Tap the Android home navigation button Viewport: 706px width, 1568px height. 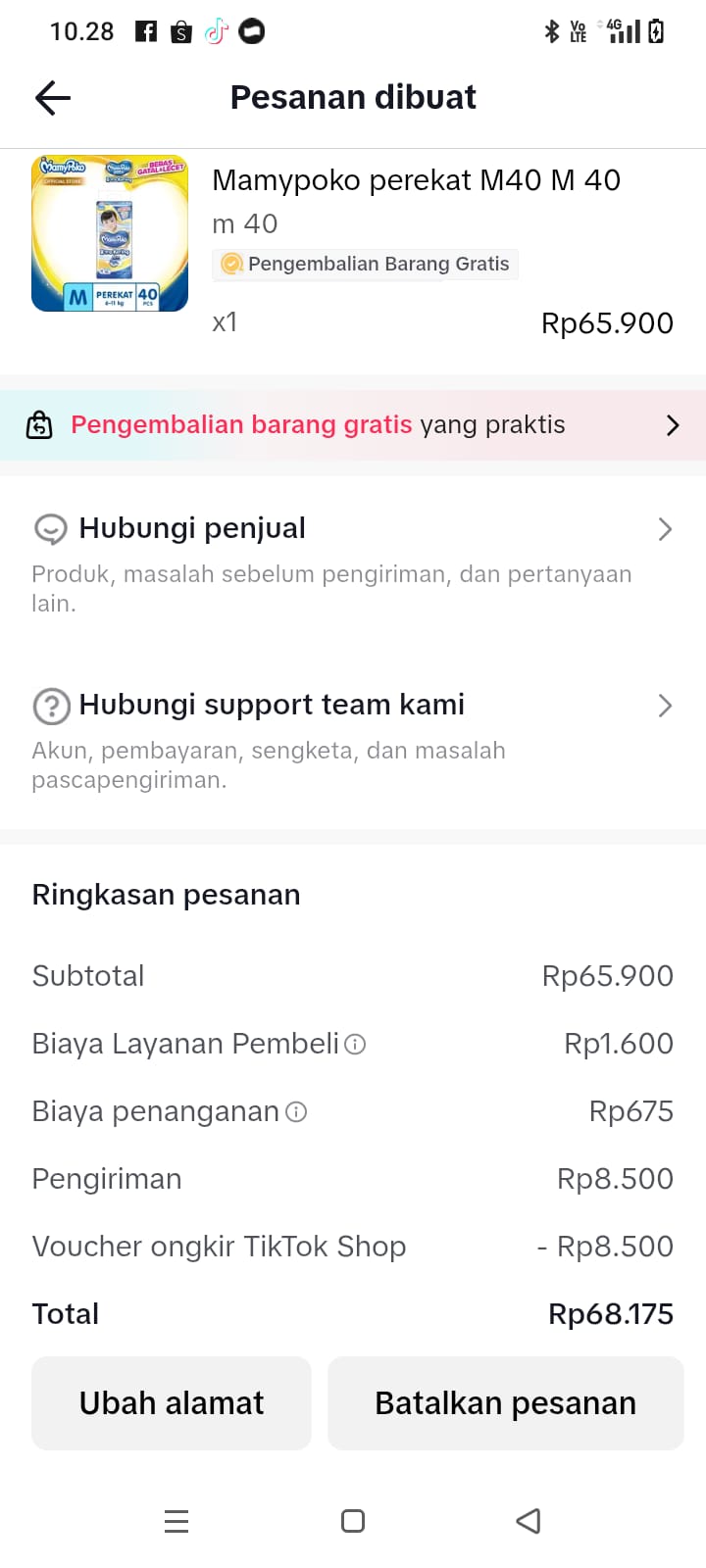click(x=353, y=1521)
